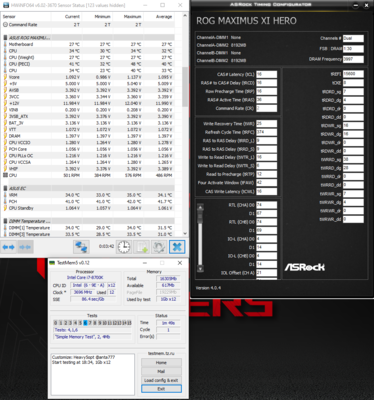
Task: Open HWiNFO sensor settings gear icon
Action: click(159, 247)
